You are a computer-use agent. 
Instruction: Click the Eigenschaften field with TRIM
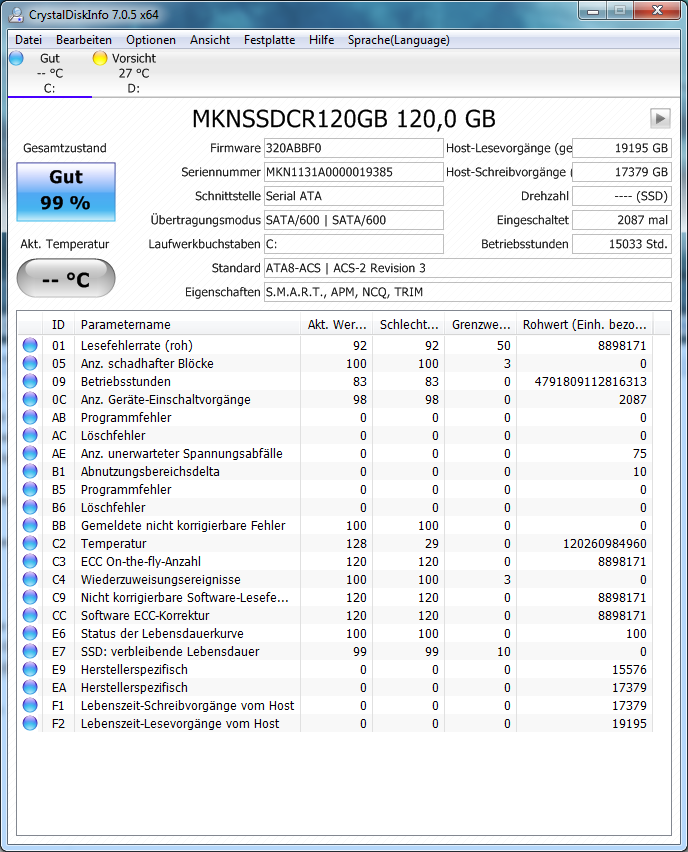(468, 292)
